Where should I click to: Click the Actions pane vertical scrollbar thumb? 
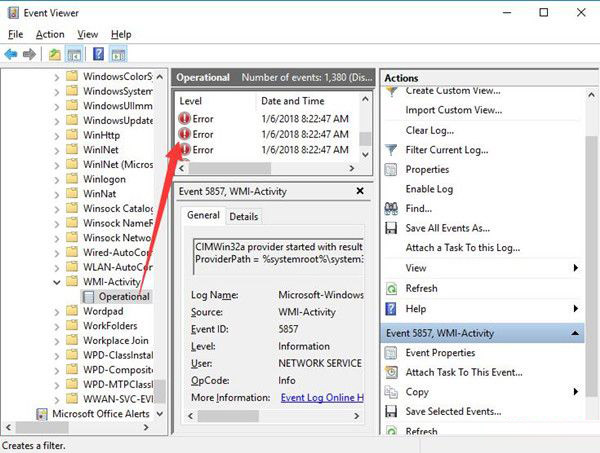pos(592,266)
